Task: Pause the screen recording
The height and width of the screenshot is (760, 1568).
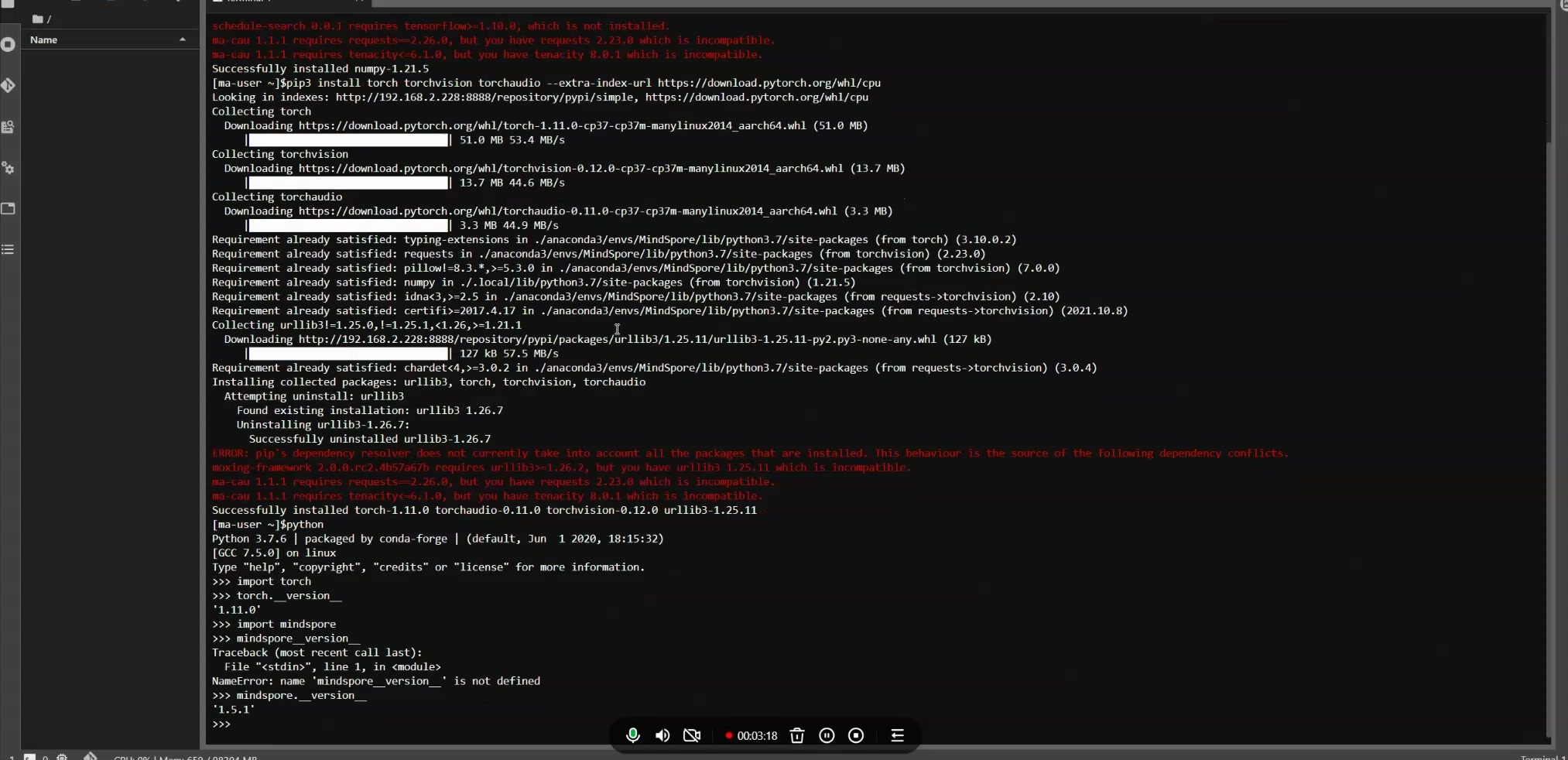Action: (827, 735)
